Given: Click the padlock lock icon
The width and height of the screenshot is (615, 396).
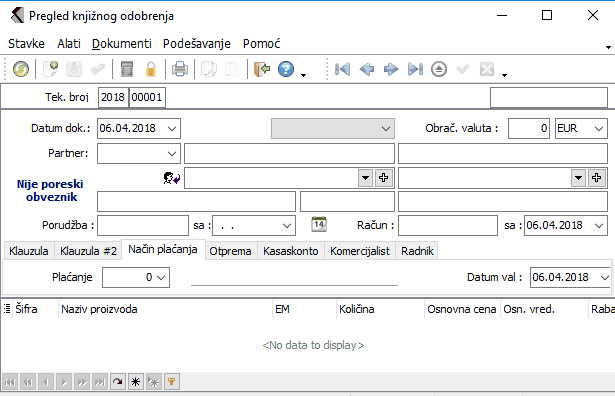Looking at the screenshot, I should click(151, 69).
